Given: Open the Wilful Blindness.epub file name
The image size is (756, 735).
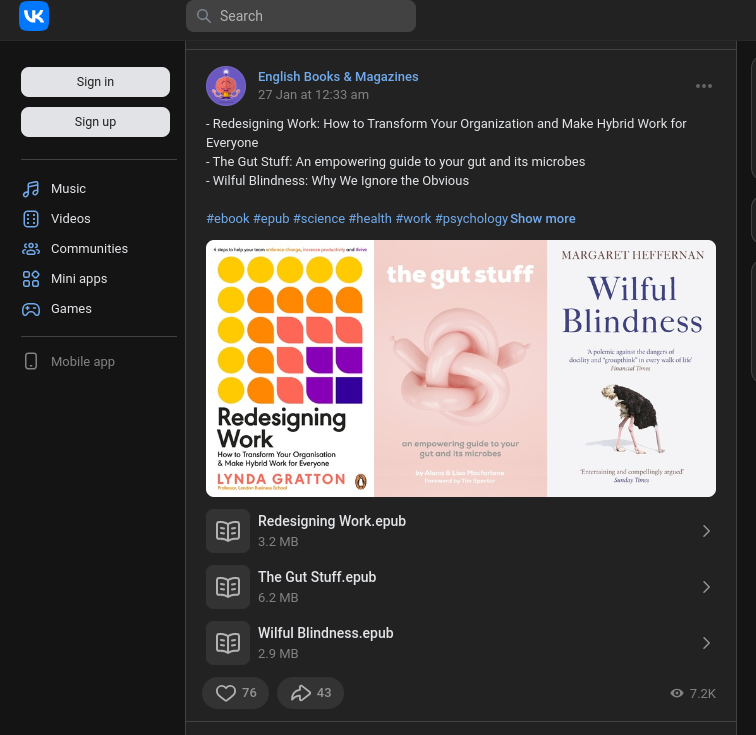Looking at the screenshot, I should (325, 633).
